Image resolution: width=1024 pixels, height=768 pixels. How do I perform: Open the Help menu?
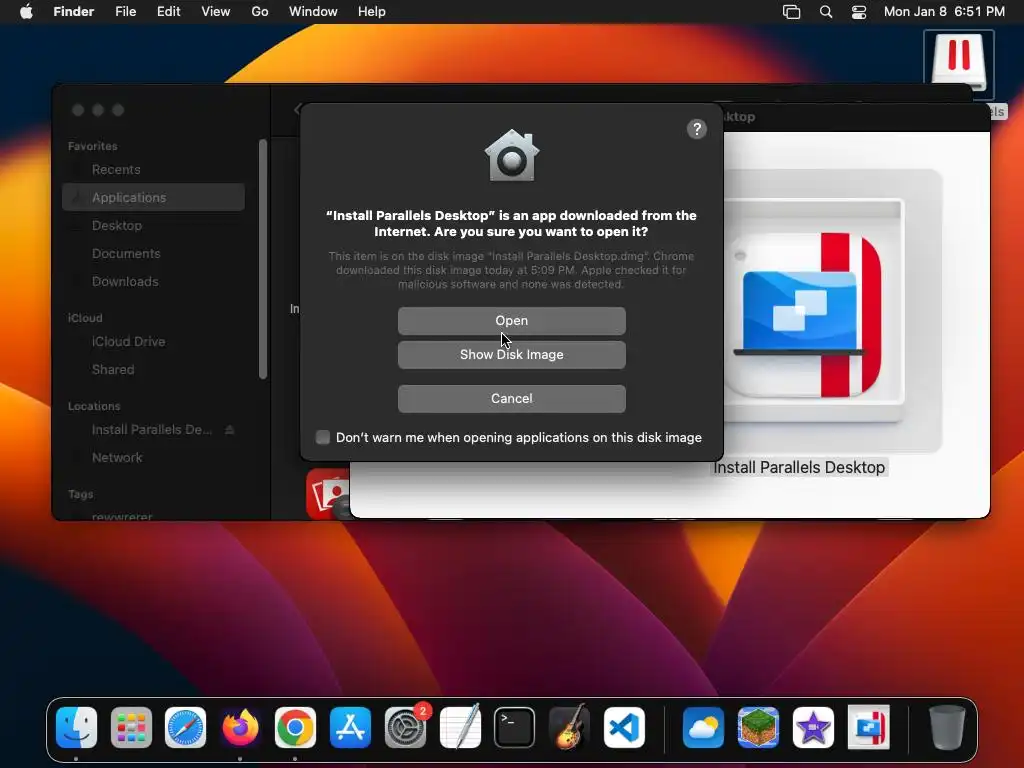click(372, 12)
